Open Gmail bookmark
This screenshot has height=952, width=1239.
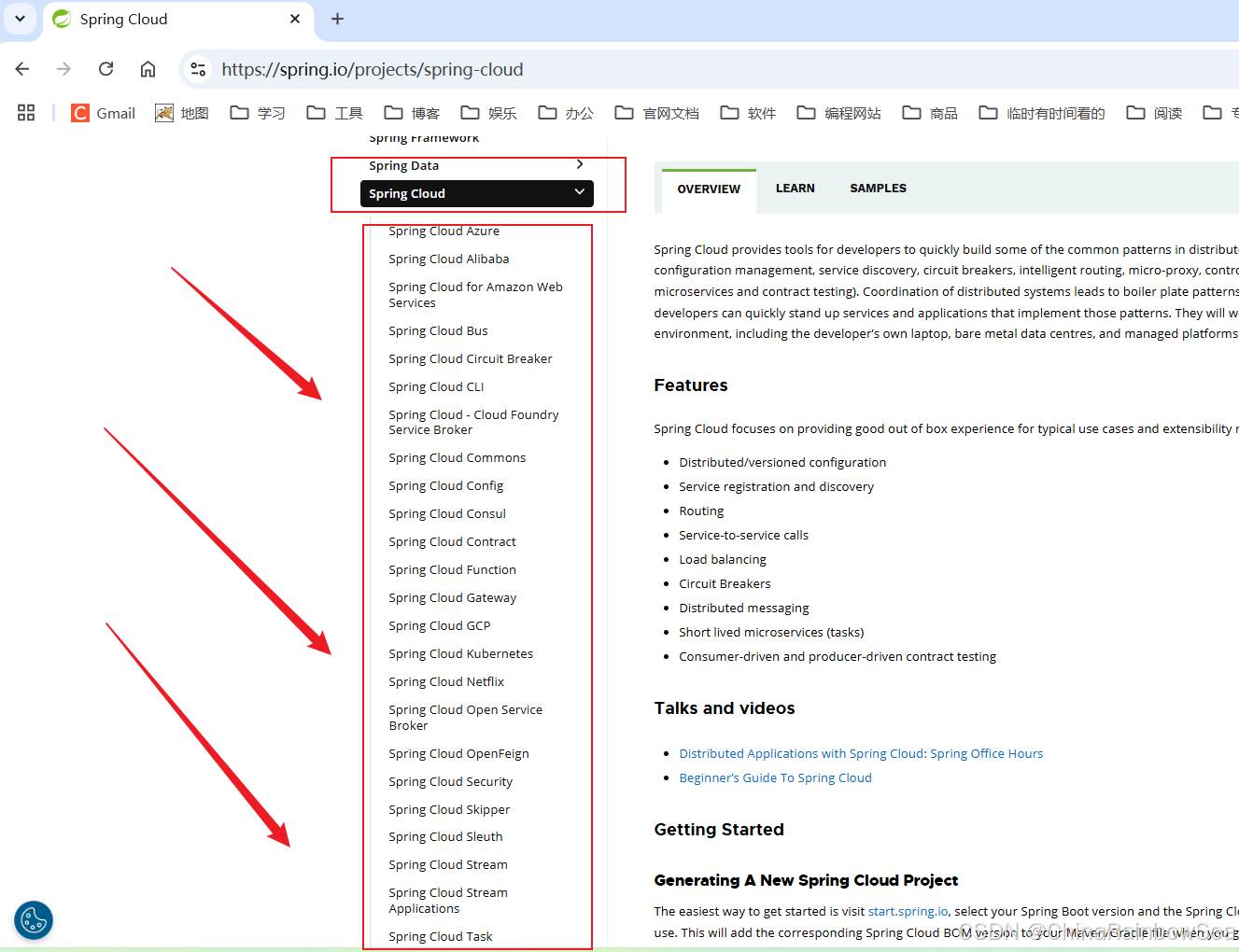pyautogui.click(x=104, y=113)
